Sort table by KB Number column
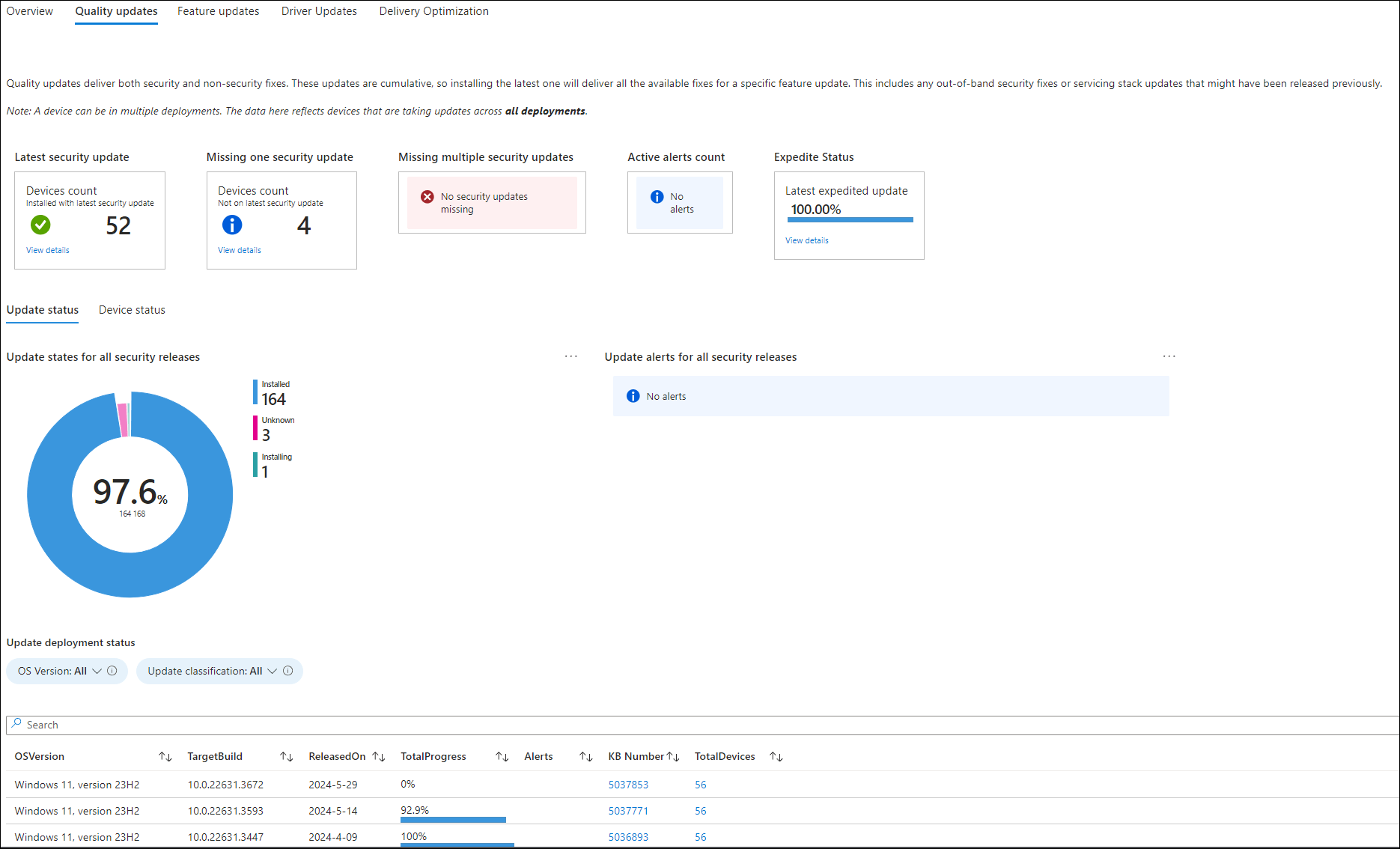The width and height of the screenshot is (1400, 849). click(673, 757)
